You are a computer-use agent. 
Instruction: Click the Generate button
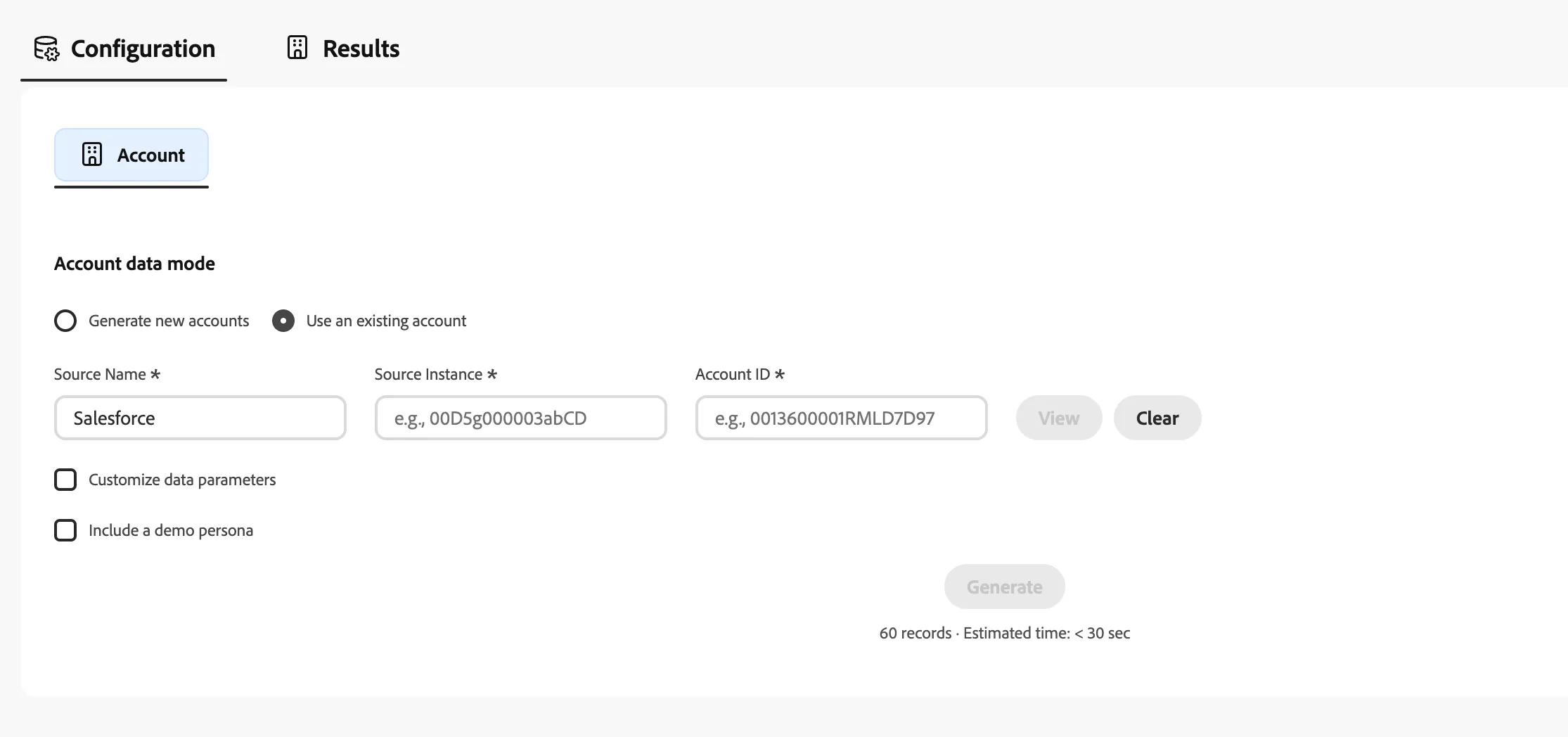(x=1005, y=587)
